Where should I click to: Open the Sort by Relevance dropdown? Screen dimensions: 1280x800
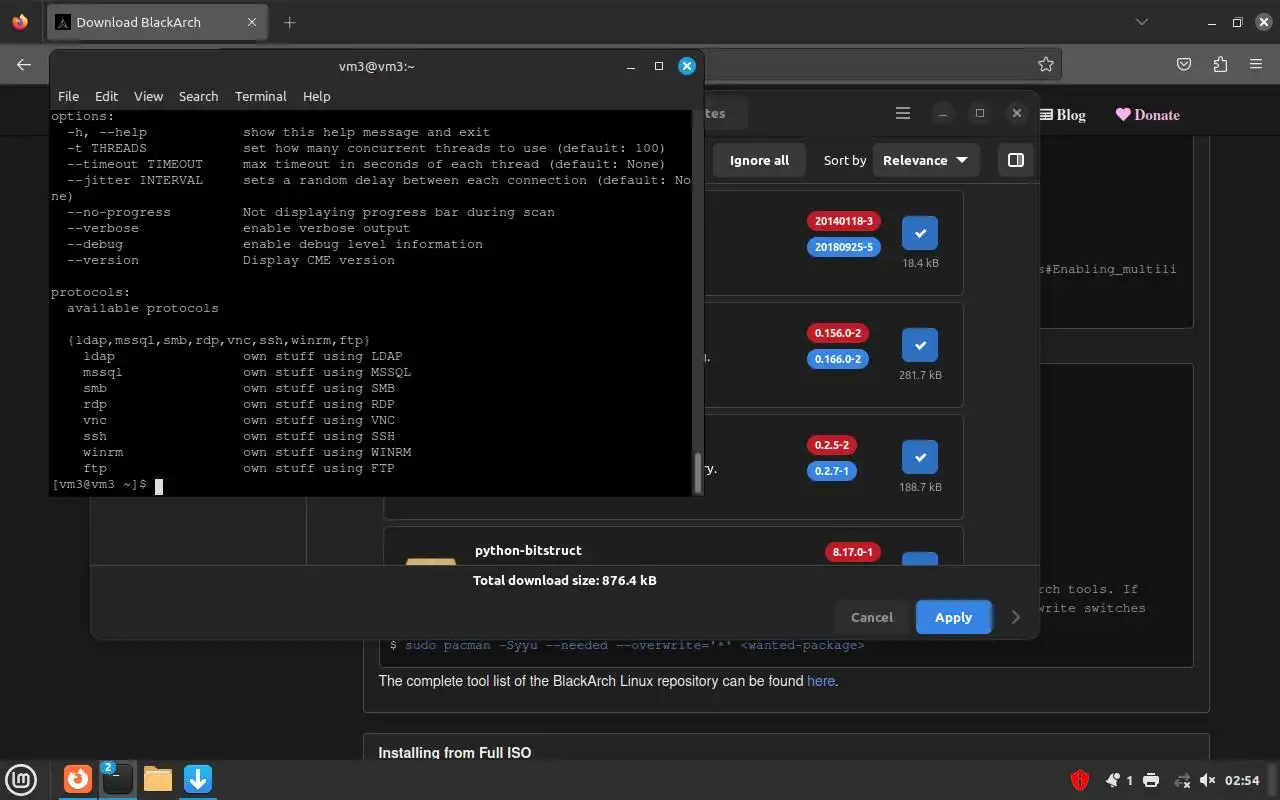pyautogui.click(x=926, y=160)
